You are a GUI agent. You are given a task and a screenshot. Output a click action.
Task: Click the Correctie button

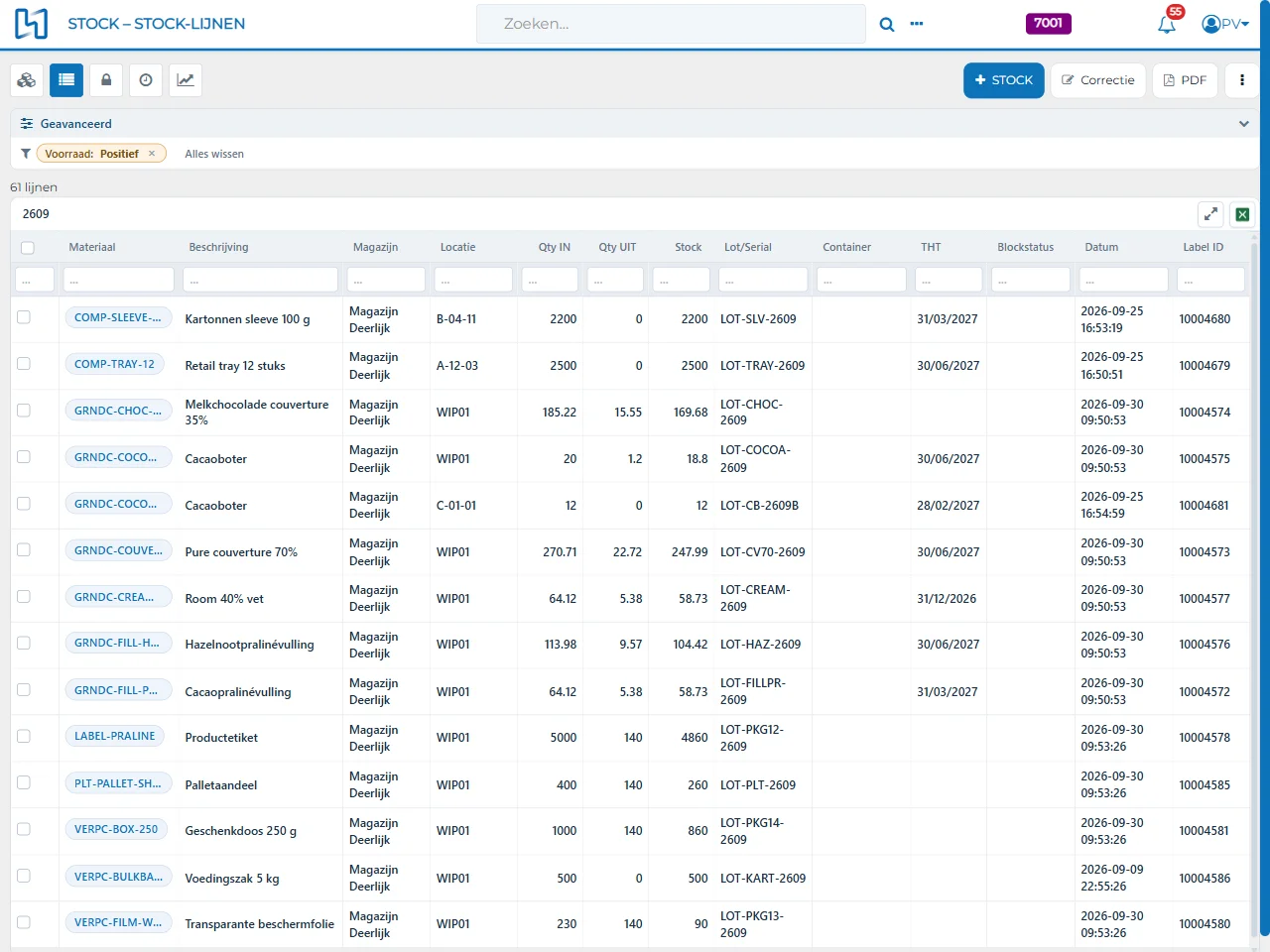point(1098,80)
